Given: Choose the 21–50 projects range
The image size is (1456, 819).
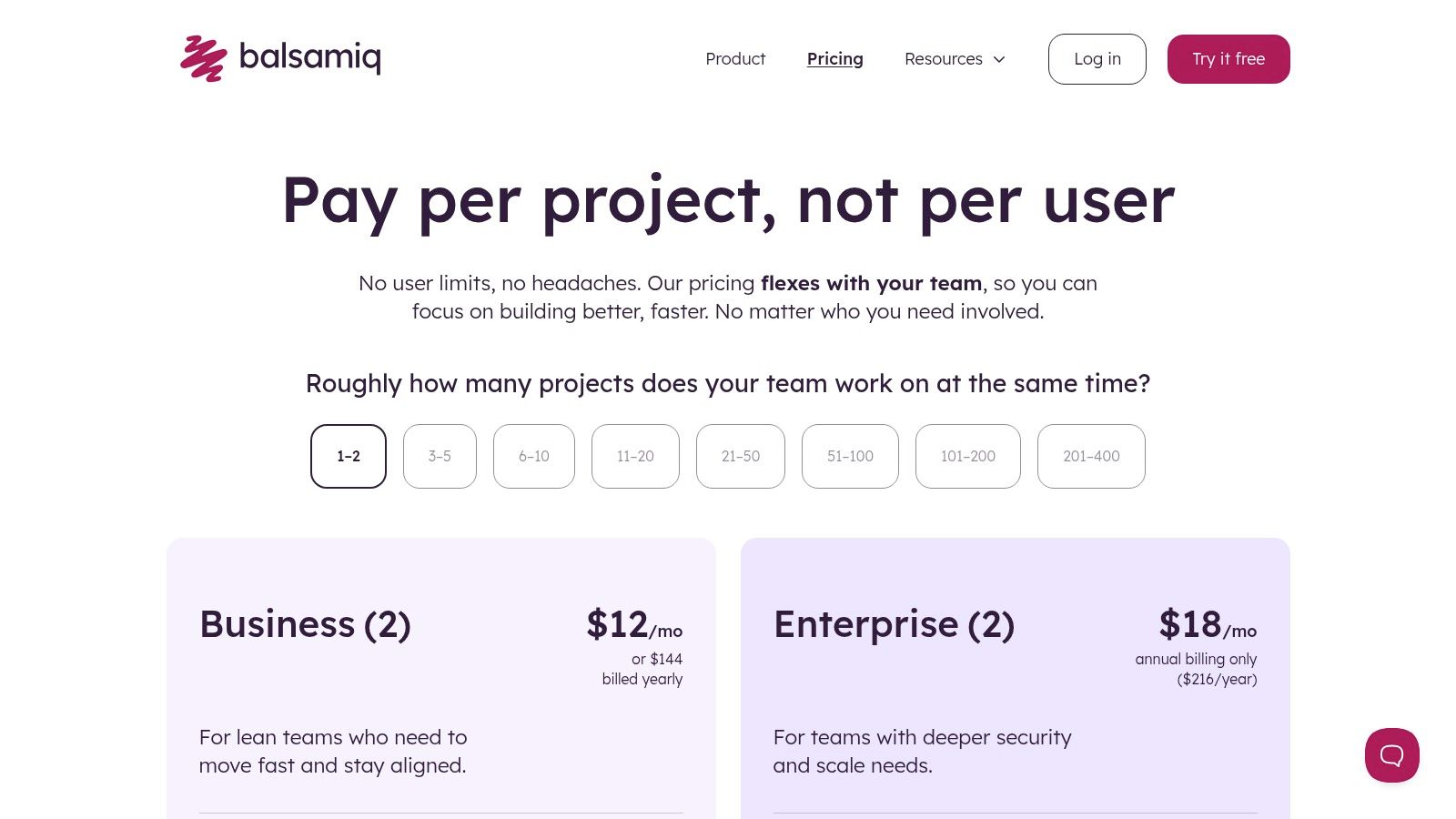Looking at the screenshot, I should (x=740, y=456).
